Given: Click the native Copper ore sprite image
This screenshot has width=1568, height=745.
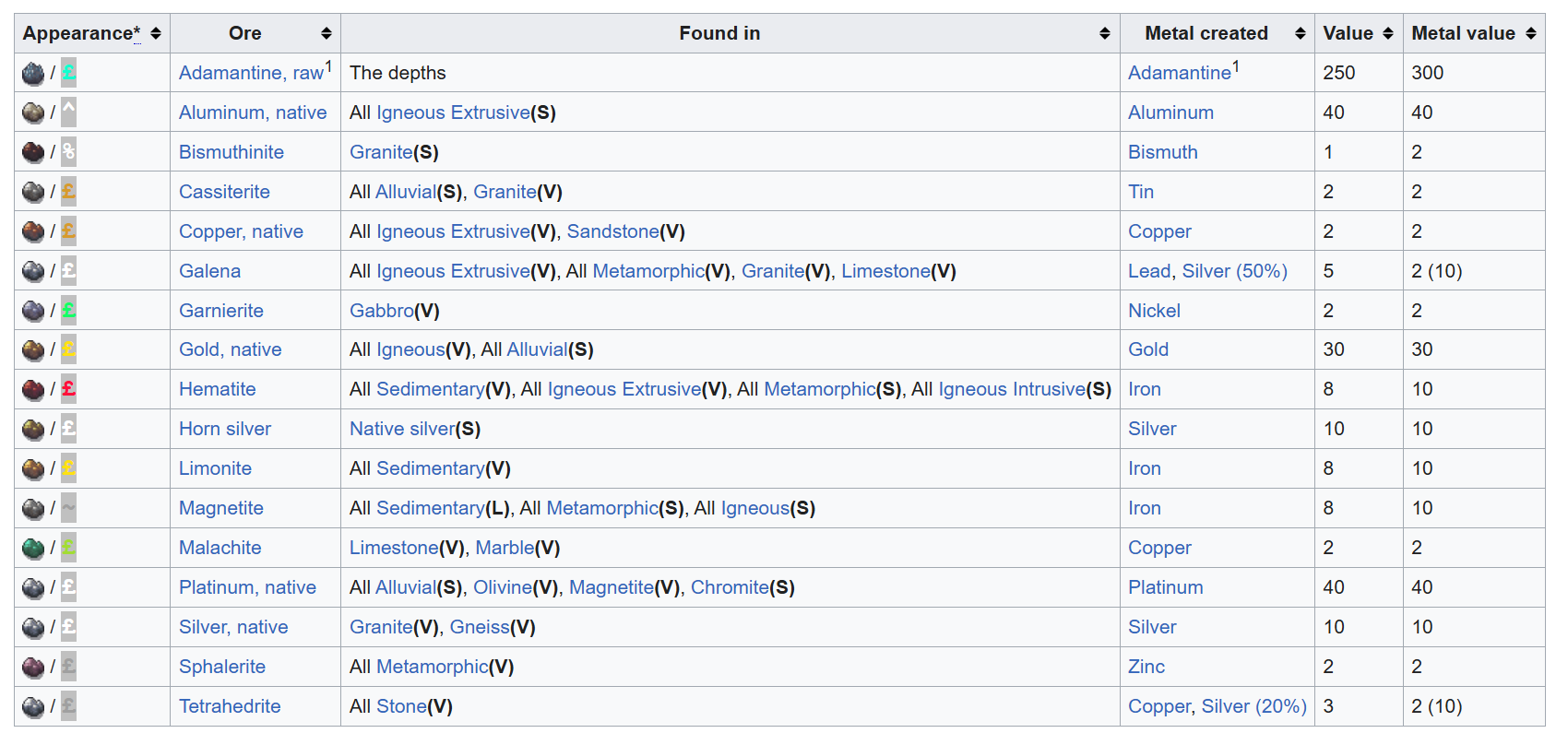Looking at the screenshot, I should coord(33,231).
